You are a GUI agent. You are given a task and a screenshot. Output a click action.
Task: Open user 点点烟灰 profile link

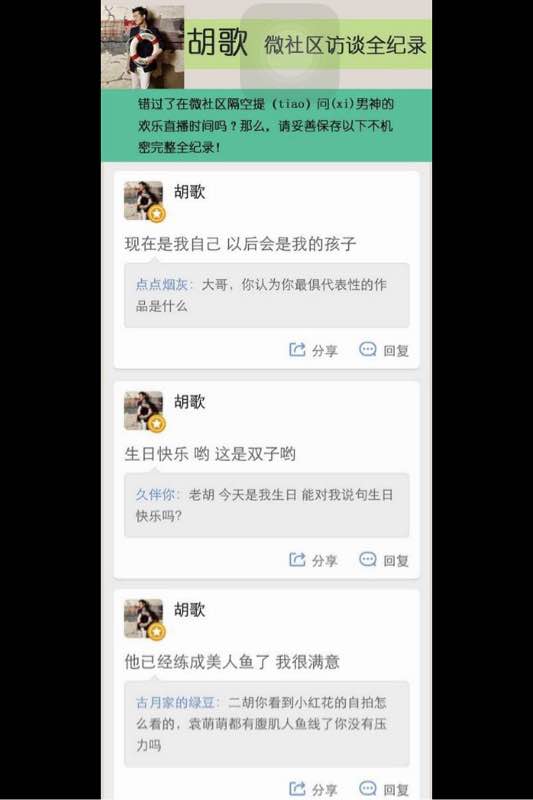[x=162, y=284]
